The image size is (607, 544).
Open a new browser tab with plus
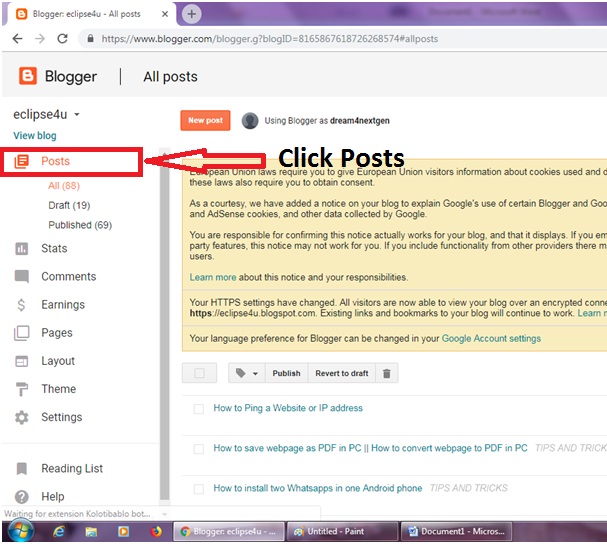coord(191,14)
